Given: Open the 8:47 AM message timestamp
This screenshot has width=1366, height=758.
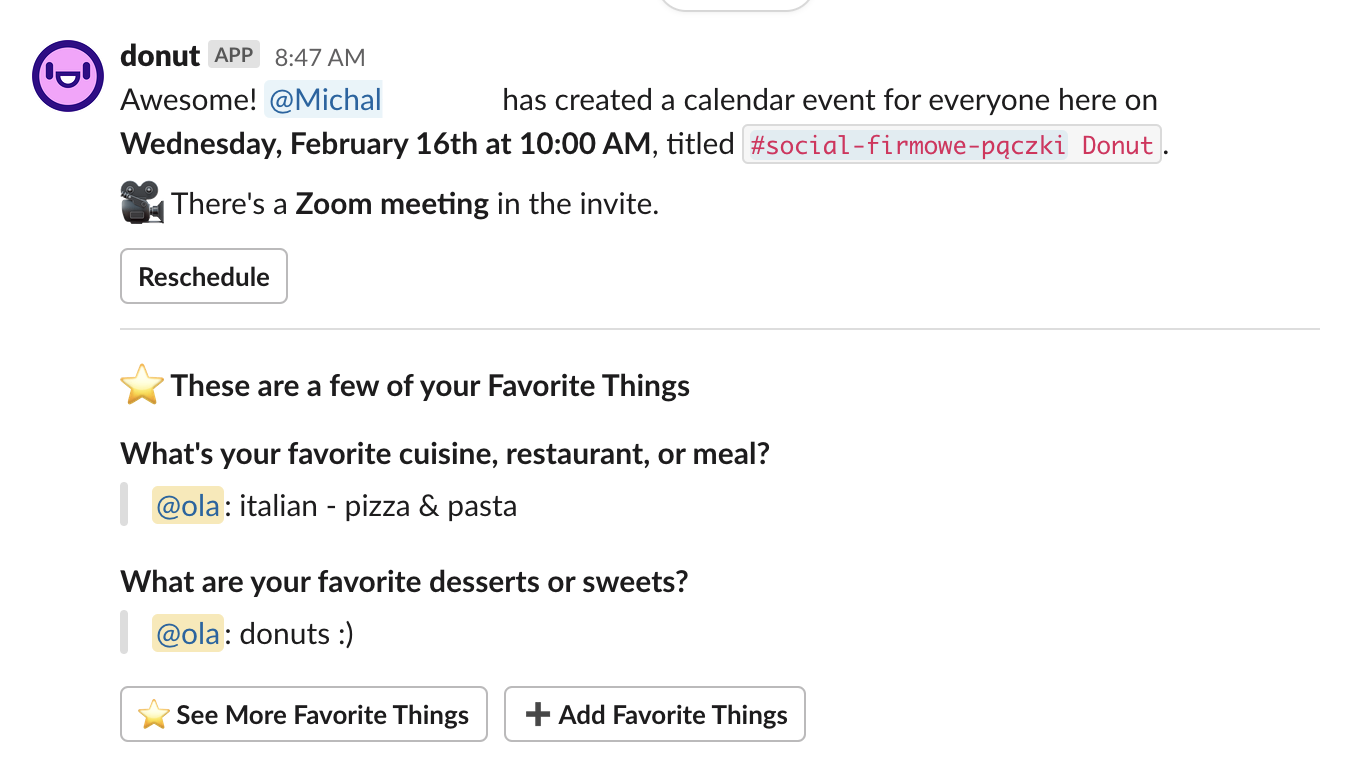Looking at the screenshot, I should tap(320, 57).
